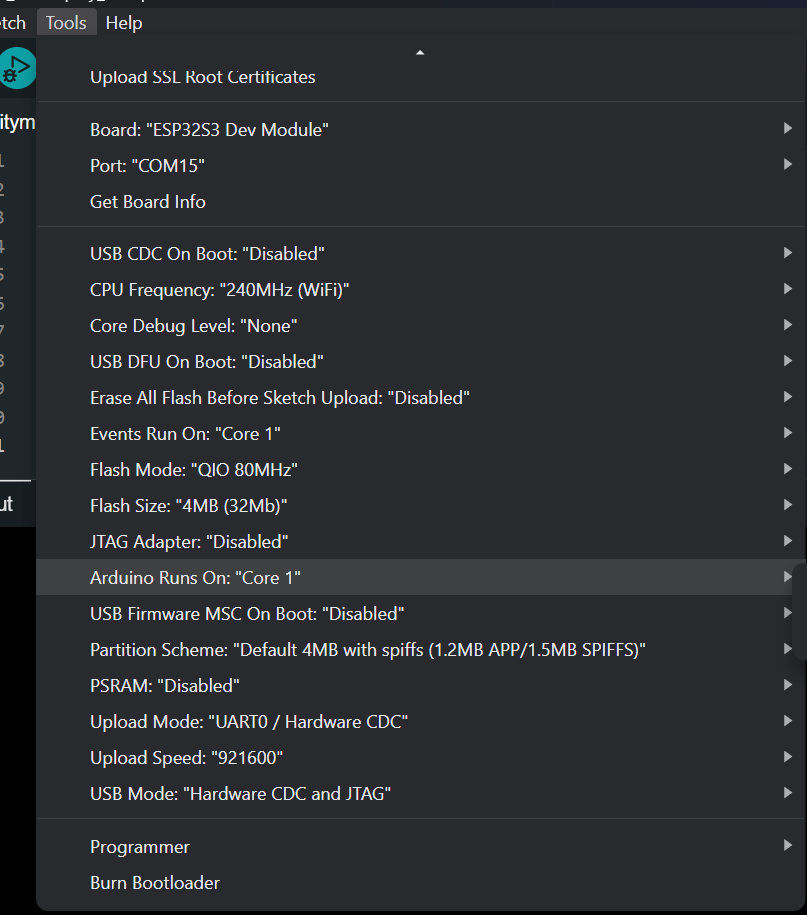This screenshot has height=915, width=807.
Task: Expand Core Debug Level option
Action: (420, 326)
